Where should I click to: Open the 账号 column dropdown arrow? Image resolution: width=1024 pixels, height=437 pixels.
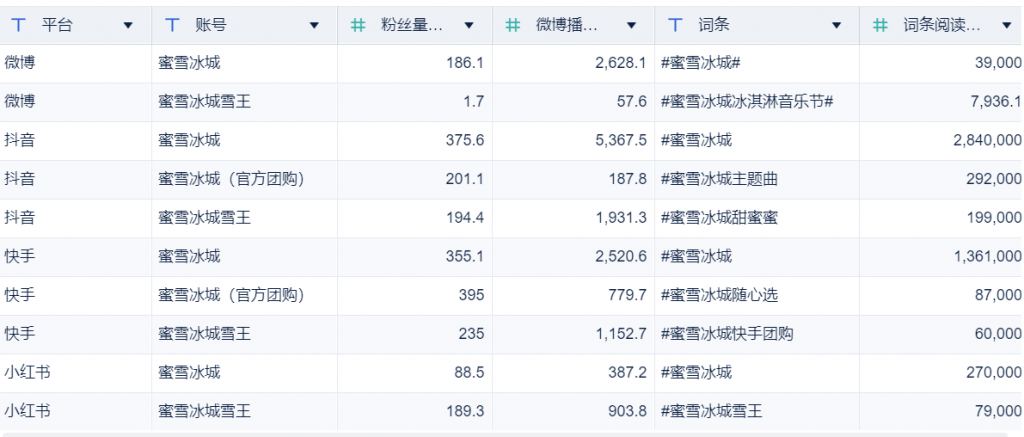(314, 25)
